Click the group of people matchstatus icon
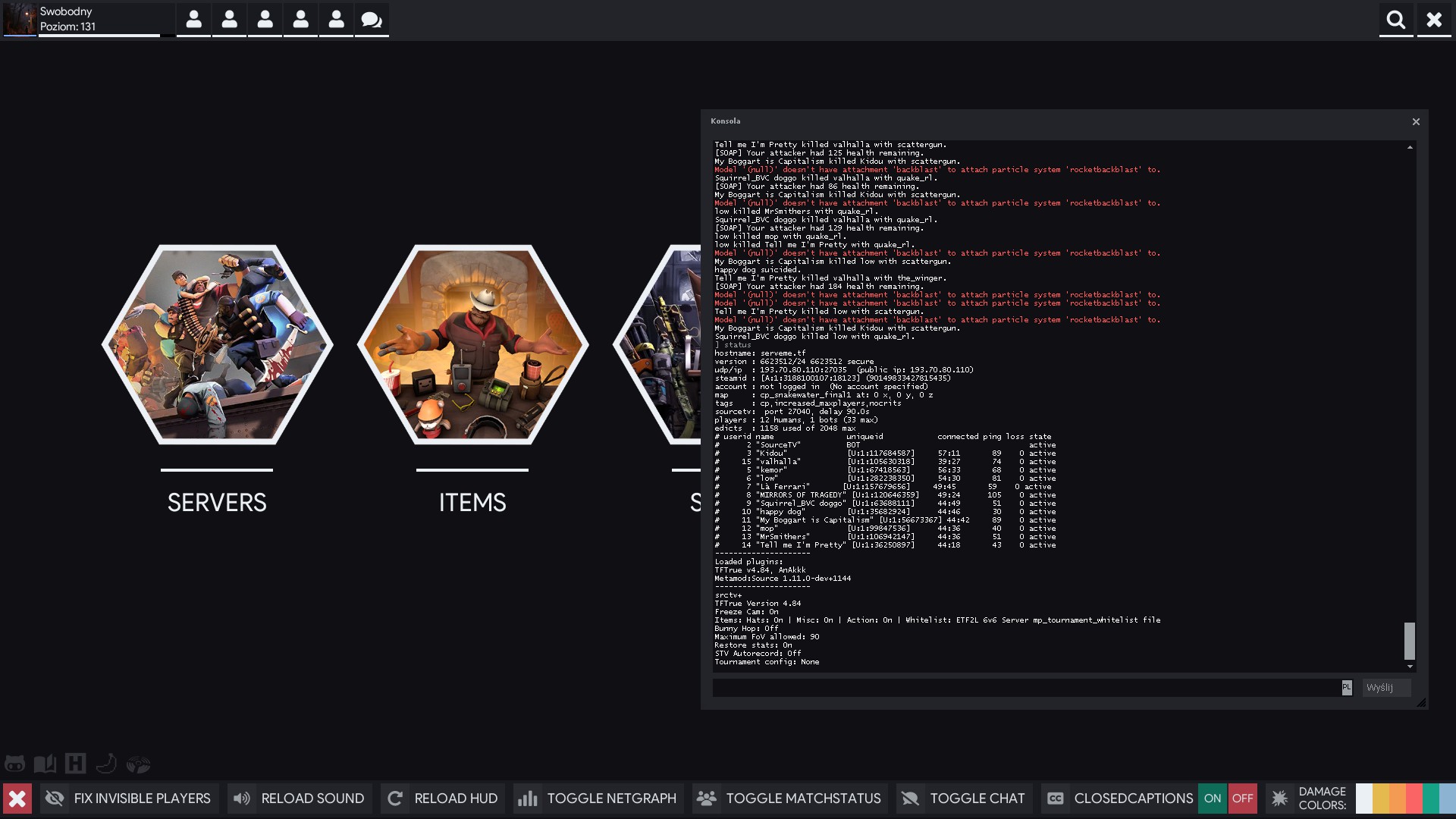1456x819 pixels. [x=707, y=799]
